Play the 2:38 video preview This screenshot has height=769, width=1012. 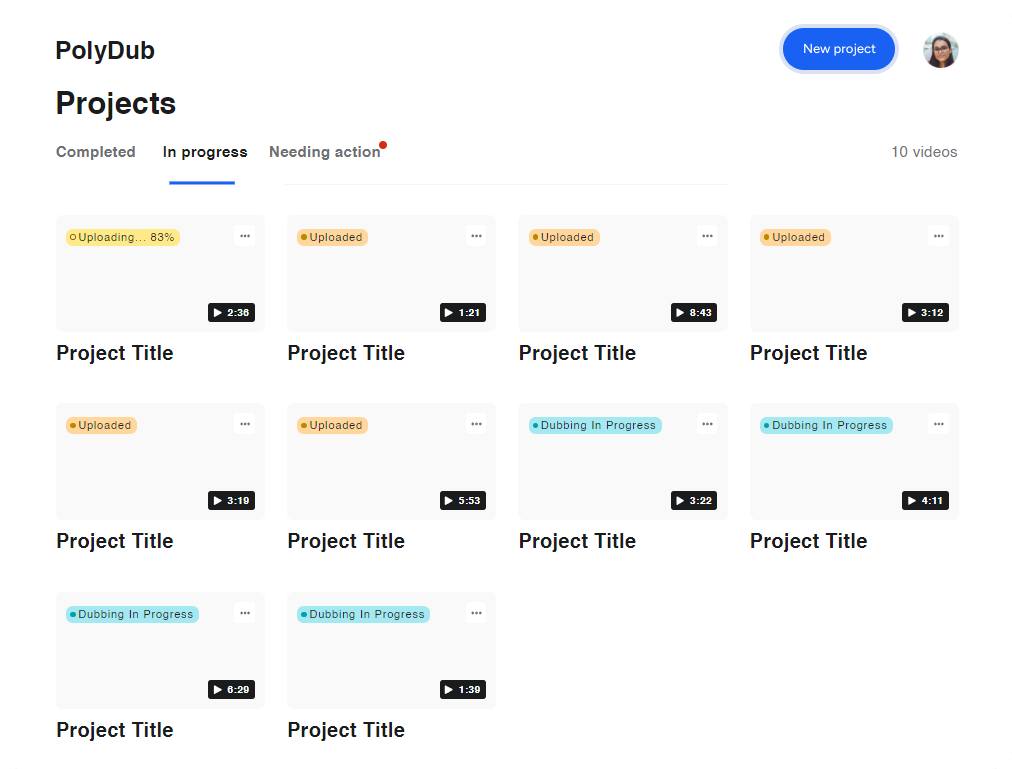pos(232,313)
